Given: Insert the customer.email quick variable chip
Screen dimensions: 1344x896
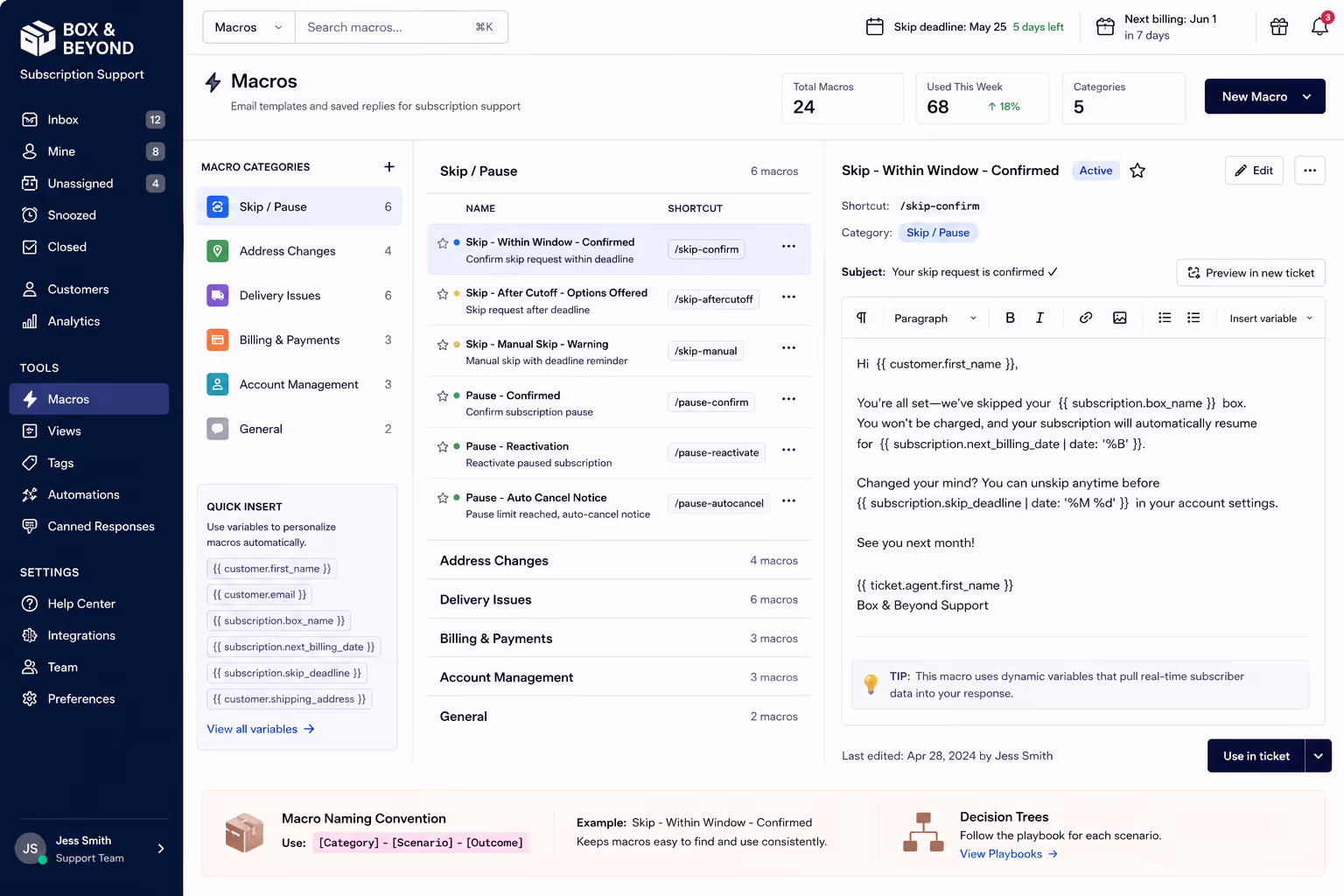Looking at the screenshot, I should 260,594.
